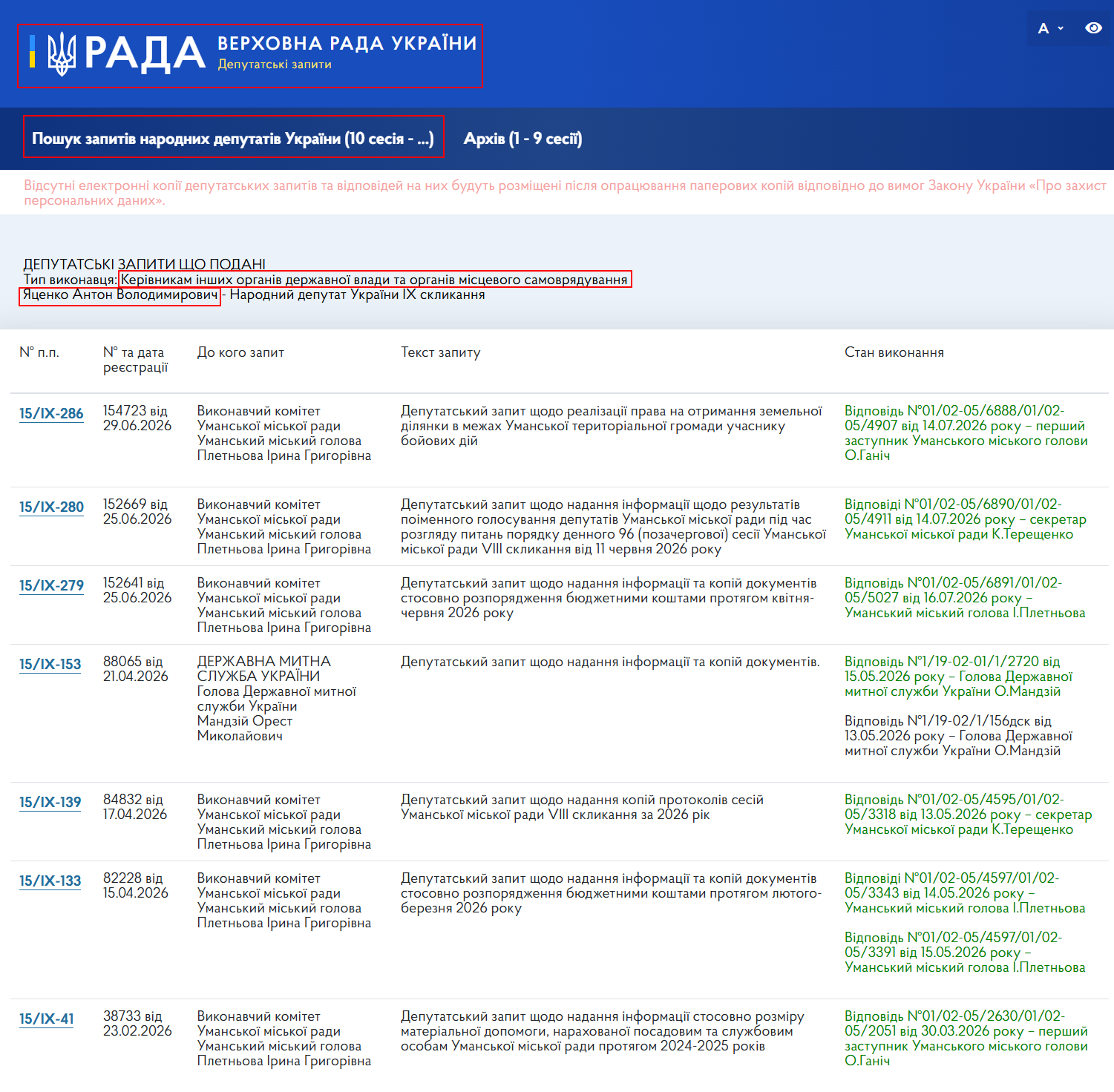The image size is (1114, 1092).
Task: Click request text about 'протоколів сесій Уманської міської ради'
Action: [x=583, y=807]
